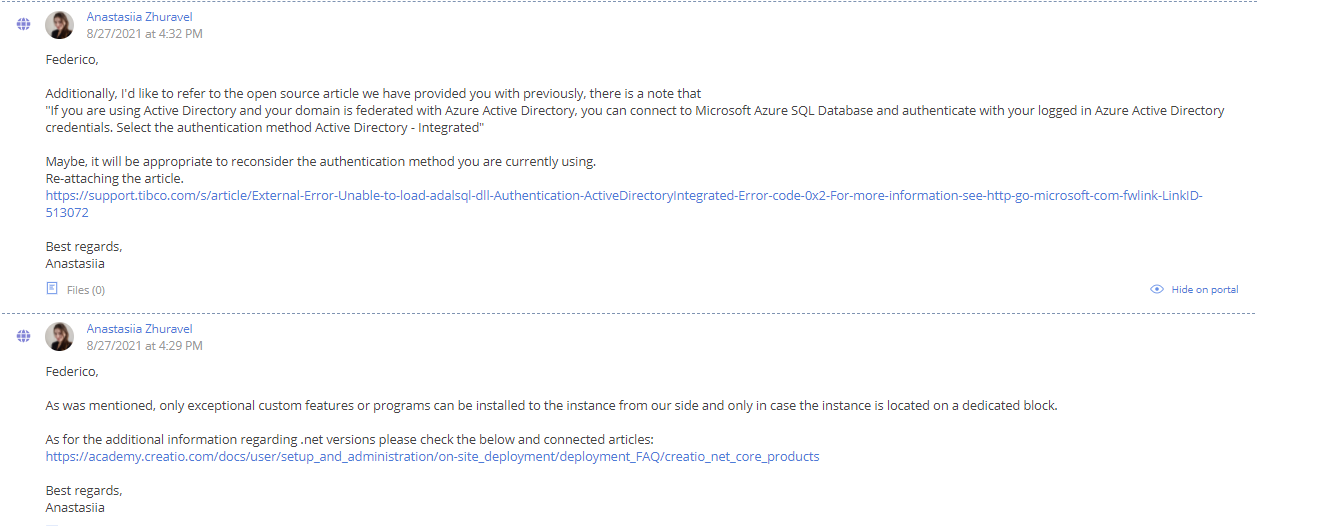Click the Files document icon under first message
The width and height of the screenshot is (1340, 526).
pyautogui.click(x=52, y=289)
